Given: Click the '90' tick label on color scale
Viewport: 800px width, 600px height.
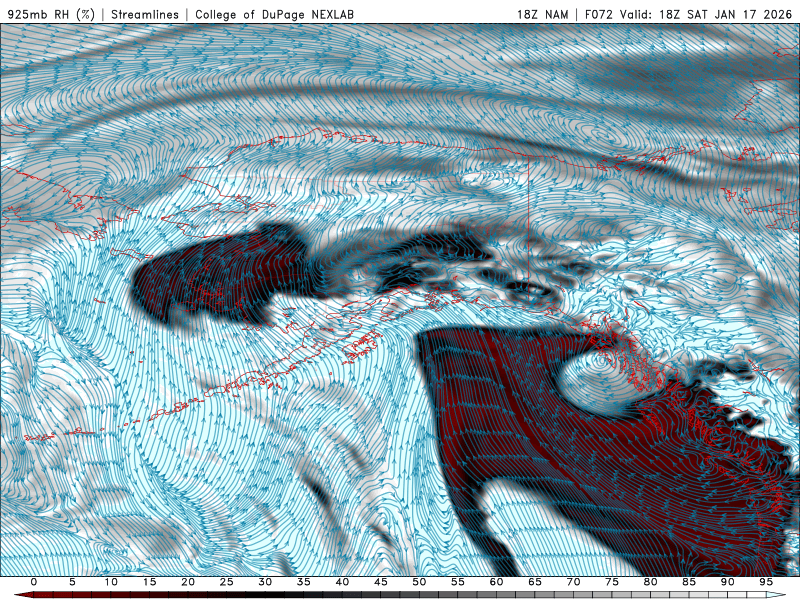Looking at the screenshot, I should point(727,582).
